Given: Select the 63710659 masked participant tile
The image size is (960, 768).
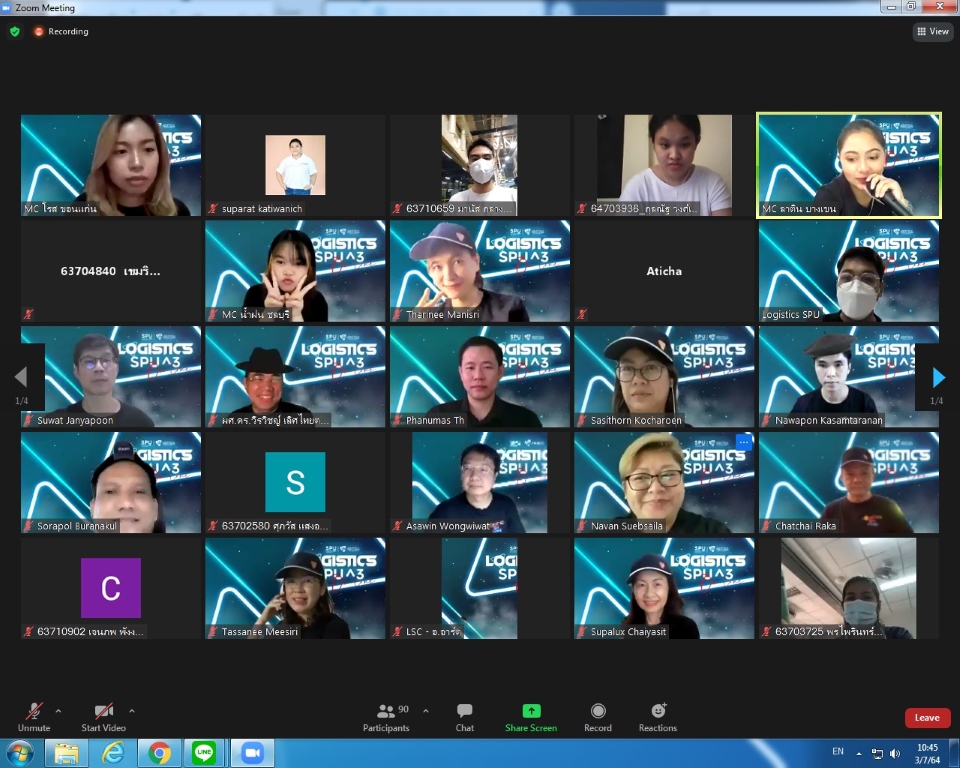Looking at the screenshot, I should pos(480,165).
